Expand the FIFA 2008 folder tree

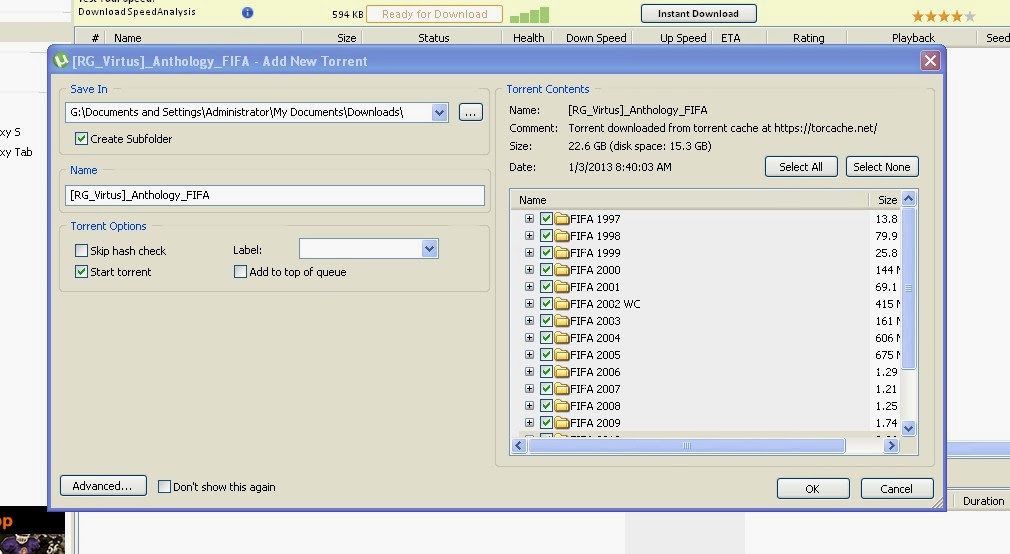point(529,406)
